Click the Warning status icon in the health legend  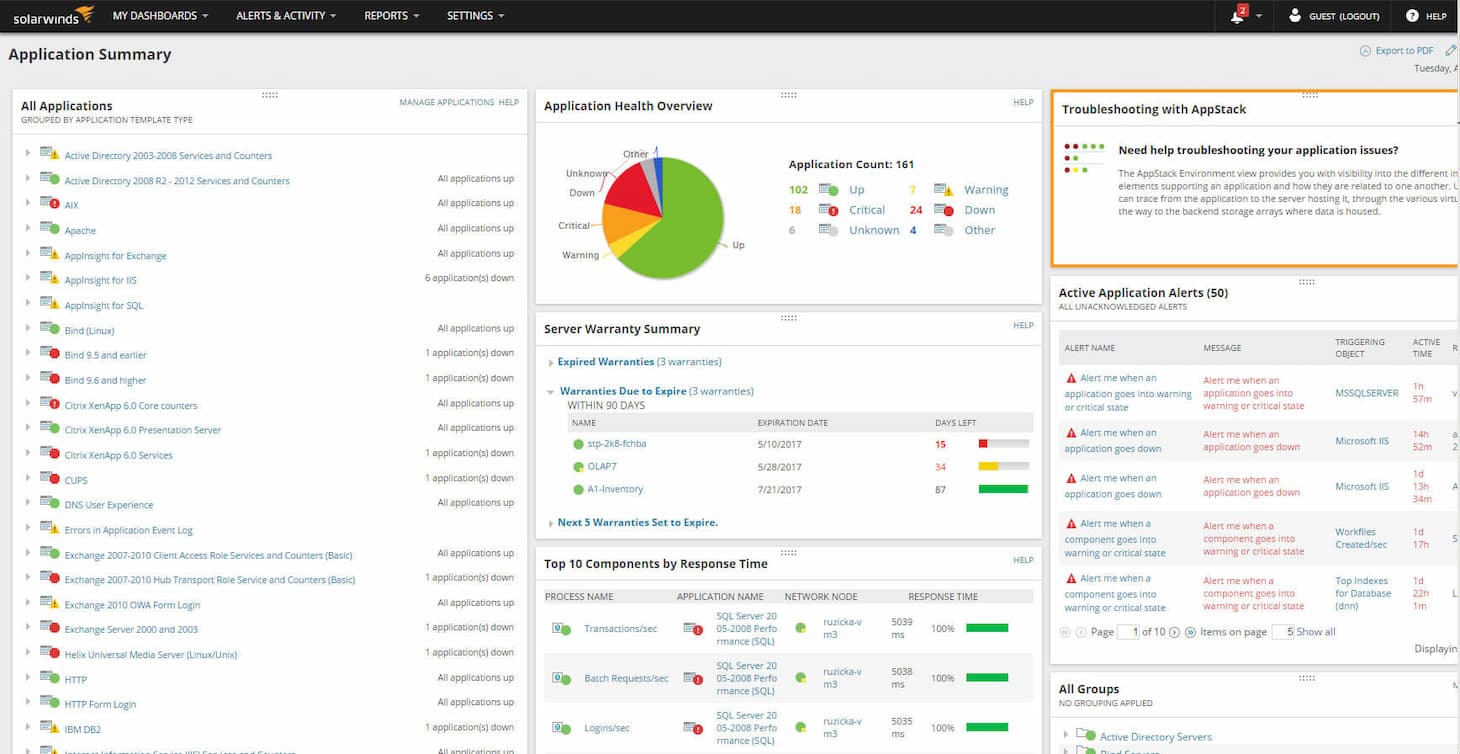[944, 189]
